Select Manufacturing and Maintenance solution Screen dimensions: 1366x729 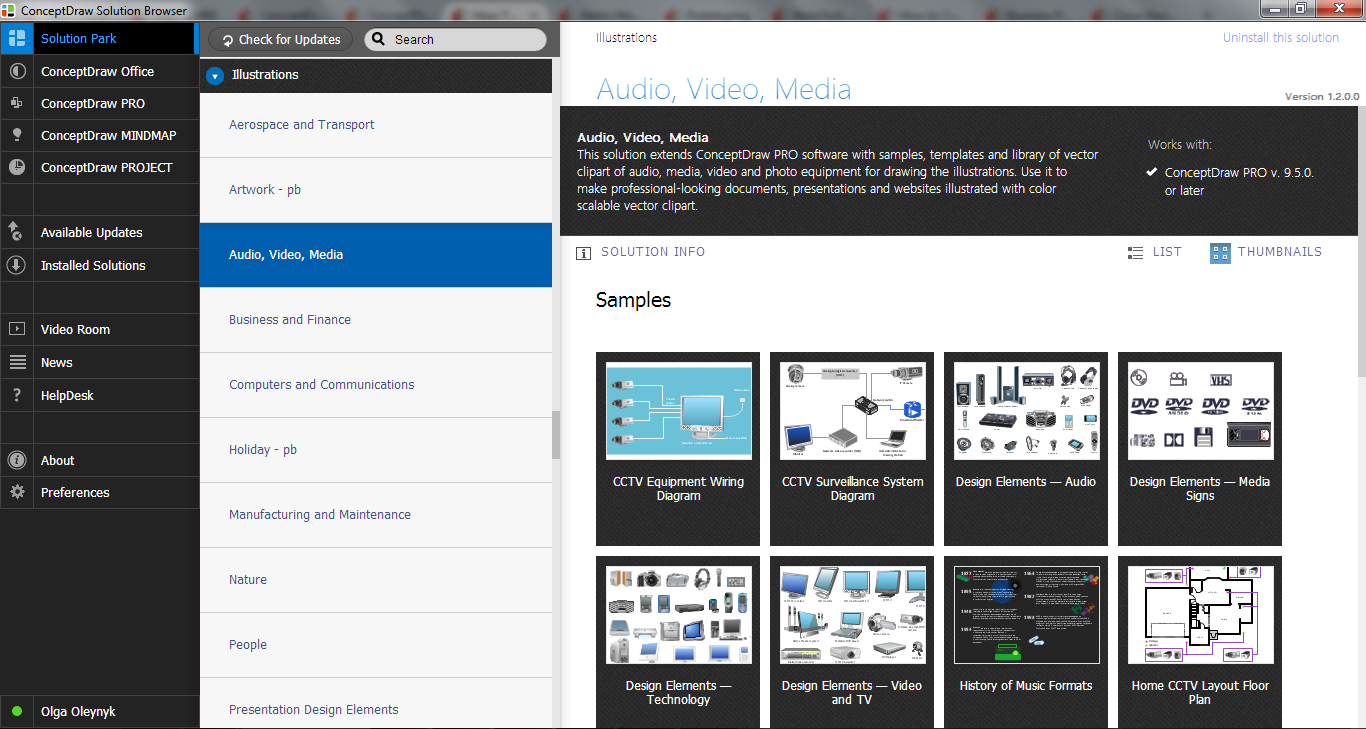click(376, 515)
